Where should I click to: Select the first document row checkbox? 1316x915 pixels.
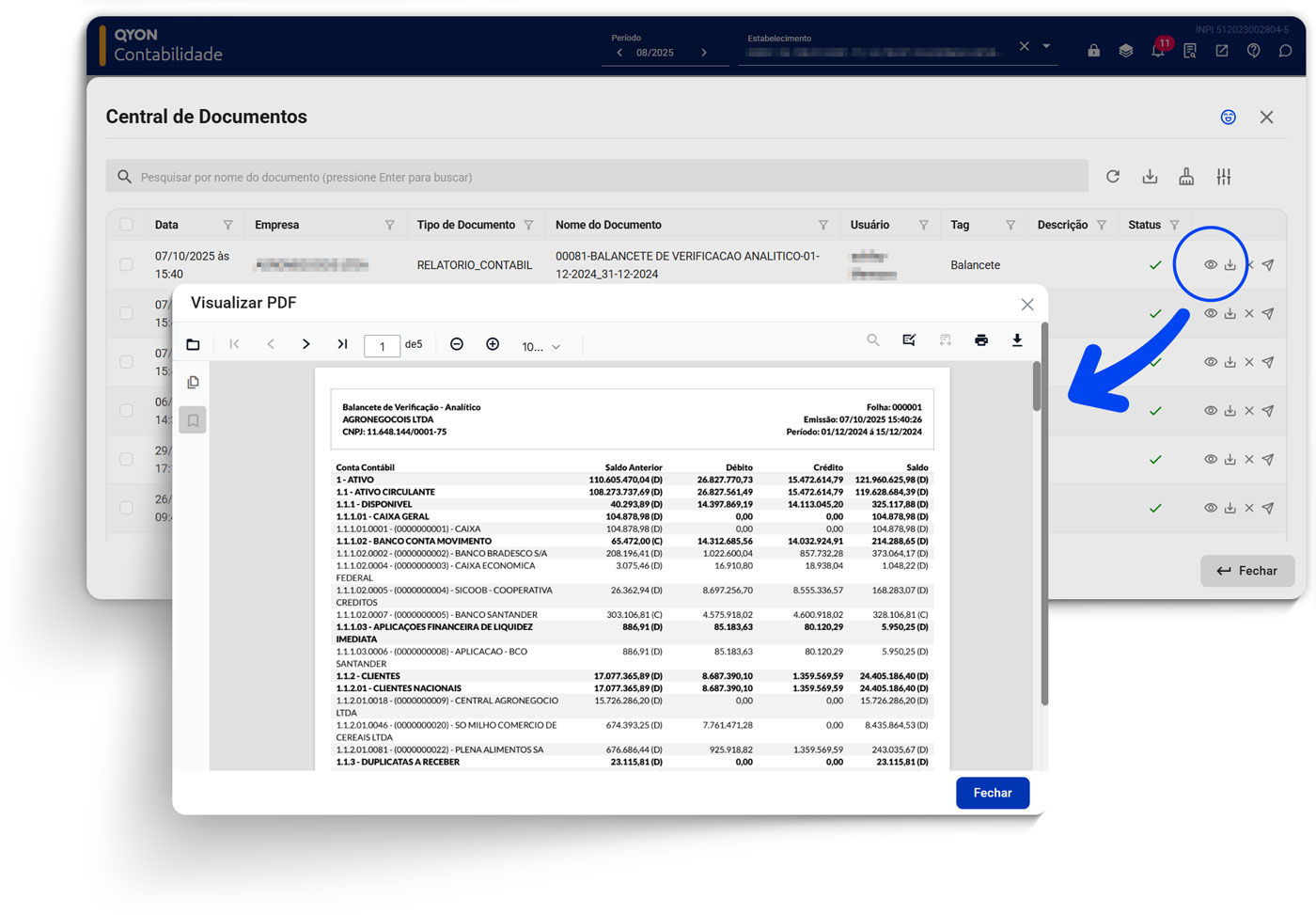click(x=126, y=265)
